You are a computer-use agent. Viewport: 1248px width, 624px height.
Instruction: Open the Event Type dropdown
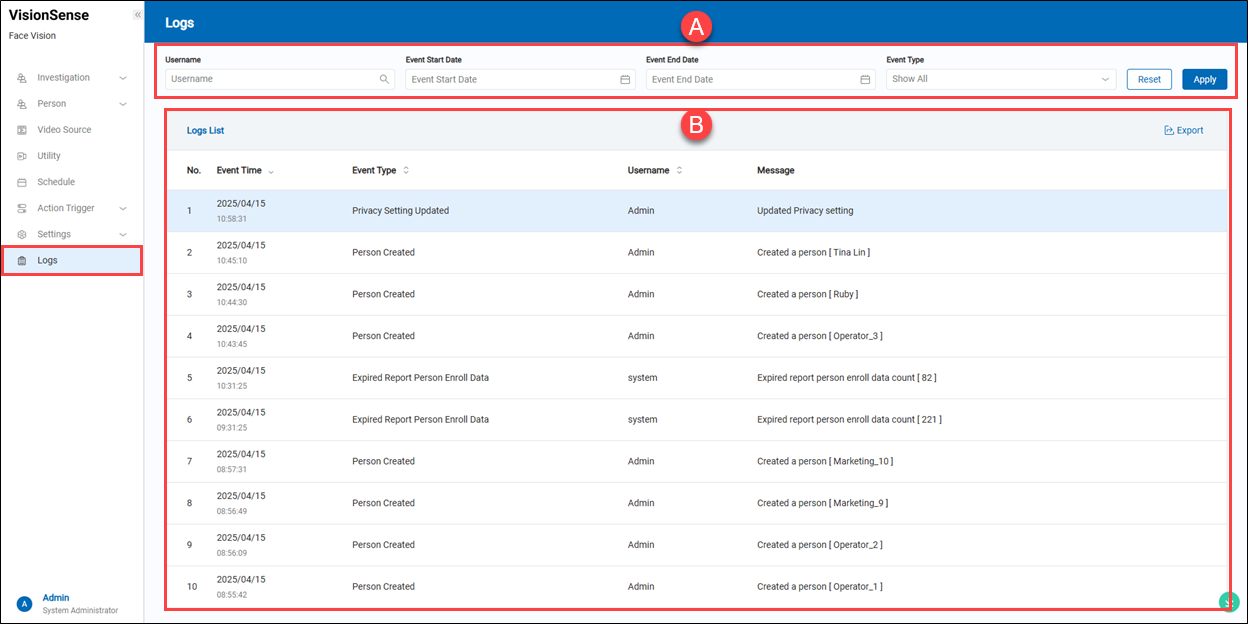coord(1000,79)
